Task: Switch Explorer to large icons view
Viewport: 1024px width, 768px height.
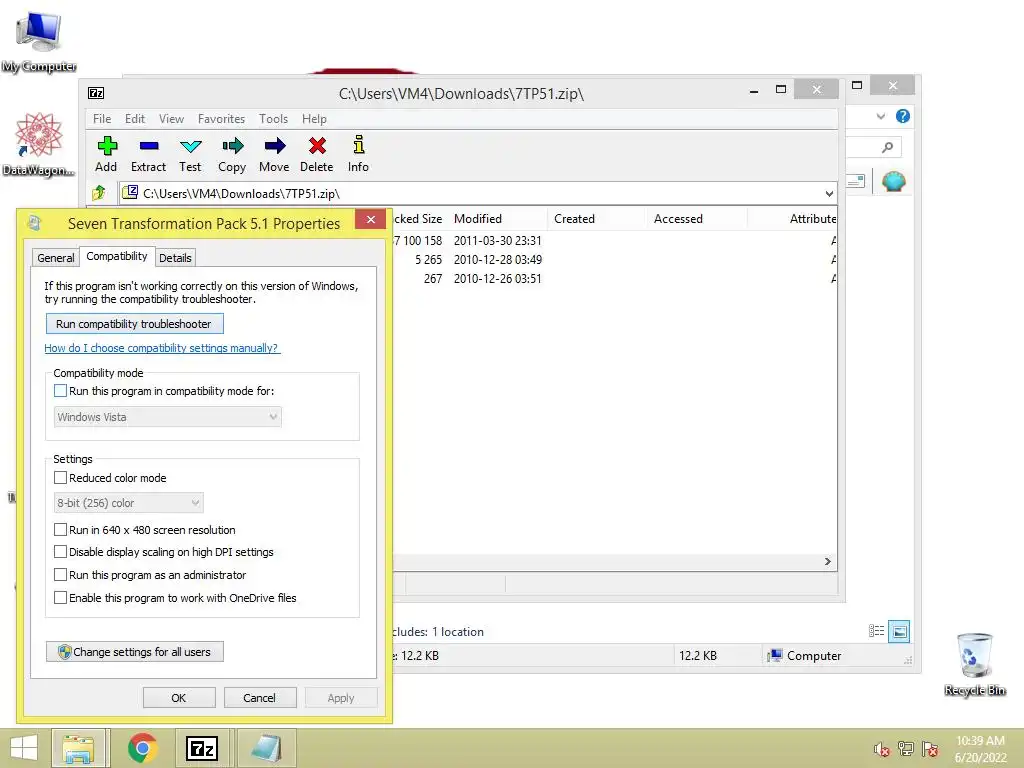Action: (x=899, y=632)
